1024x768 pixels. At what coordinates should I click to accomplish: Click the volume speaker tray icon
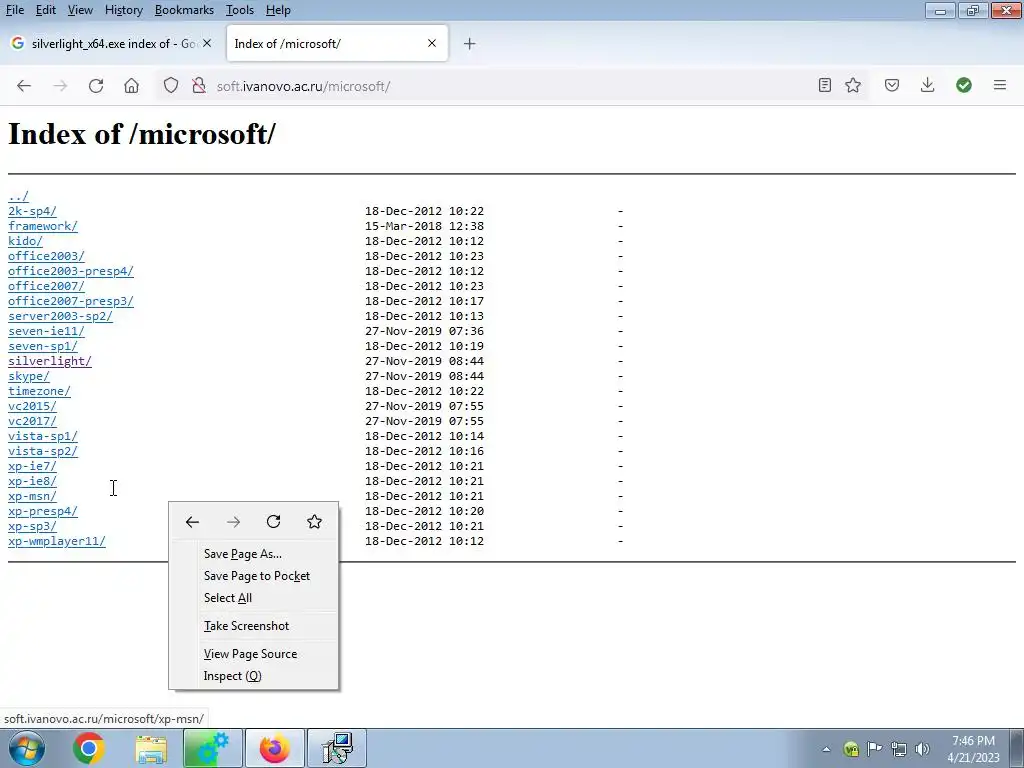click(x=922, y=749)
